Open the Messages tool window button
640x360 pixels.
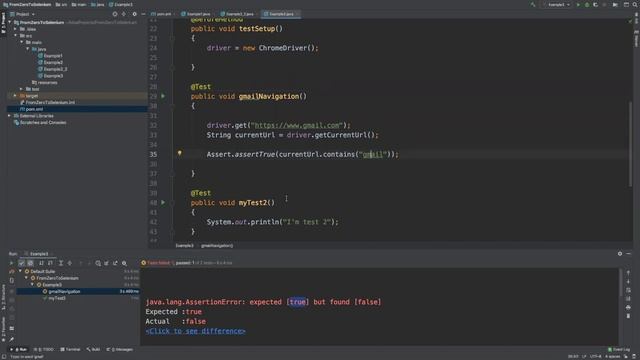click(120, 349)
